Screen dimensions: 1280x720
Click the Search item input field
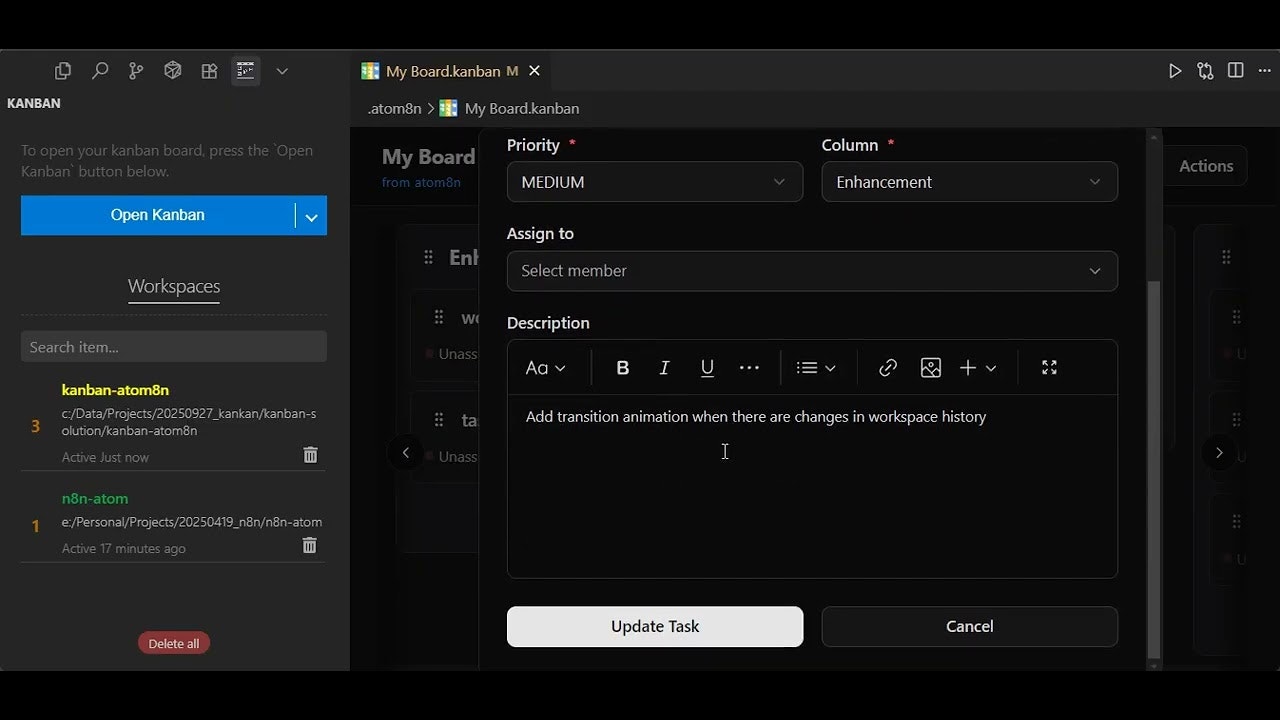[173, 346]
